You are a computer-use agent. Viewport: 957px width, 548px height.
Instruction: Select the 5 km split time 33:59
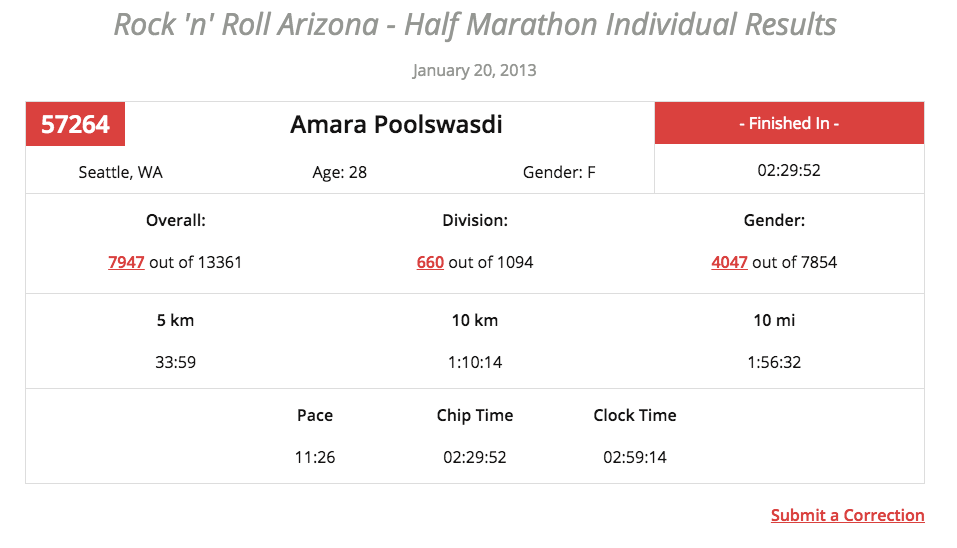176,362
